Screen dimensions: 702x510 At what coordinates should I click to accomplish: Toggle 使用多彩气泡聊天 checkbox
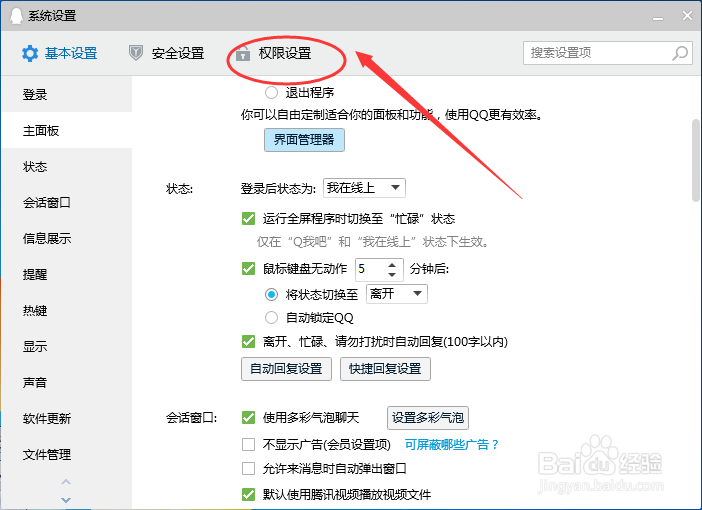(248, 417)
